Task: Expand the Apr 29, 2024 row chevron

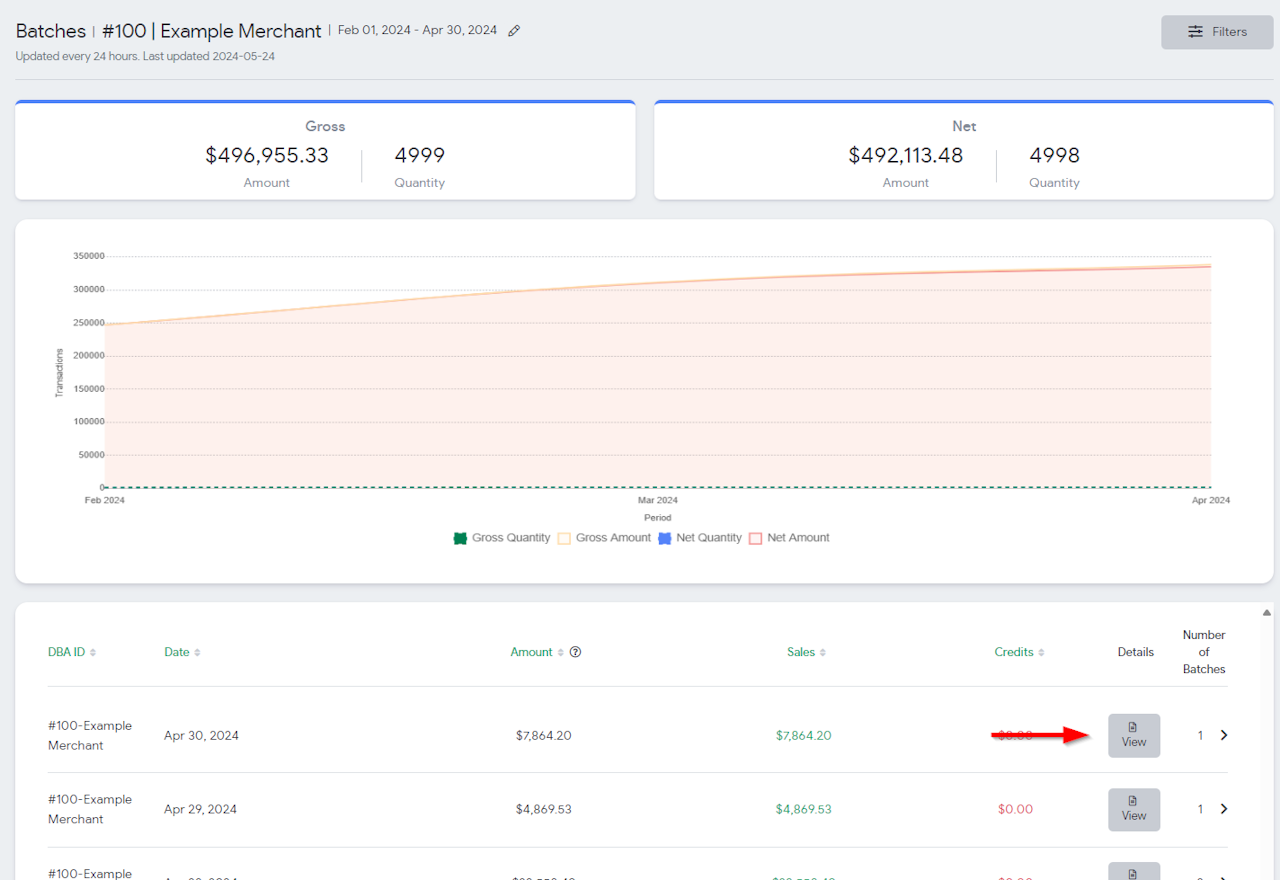Action: [x=1224, y=809]
